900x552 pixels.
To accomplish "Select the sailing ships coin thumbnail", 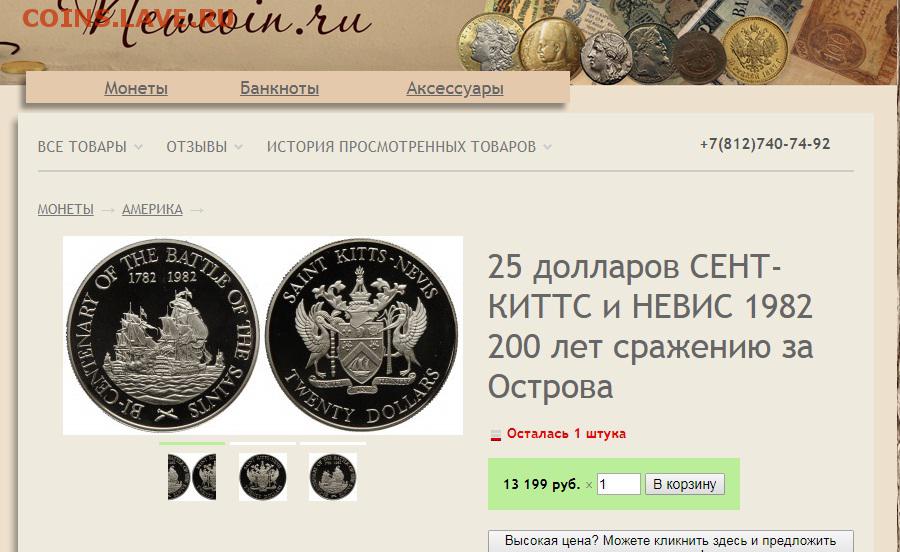I will coord(333,476).
